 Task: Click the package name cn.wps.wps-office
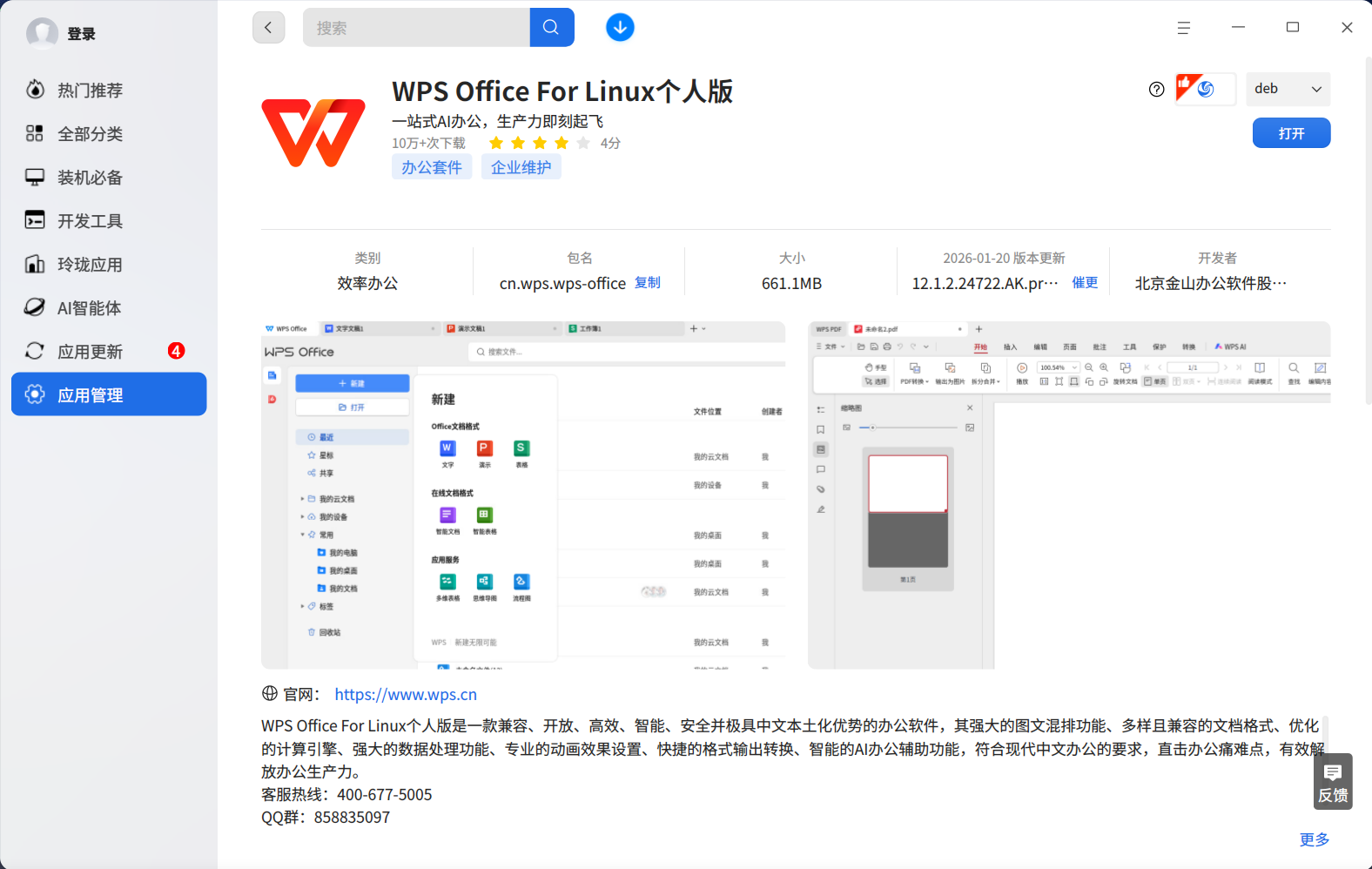pyautogui.click(x=562, y=283)
